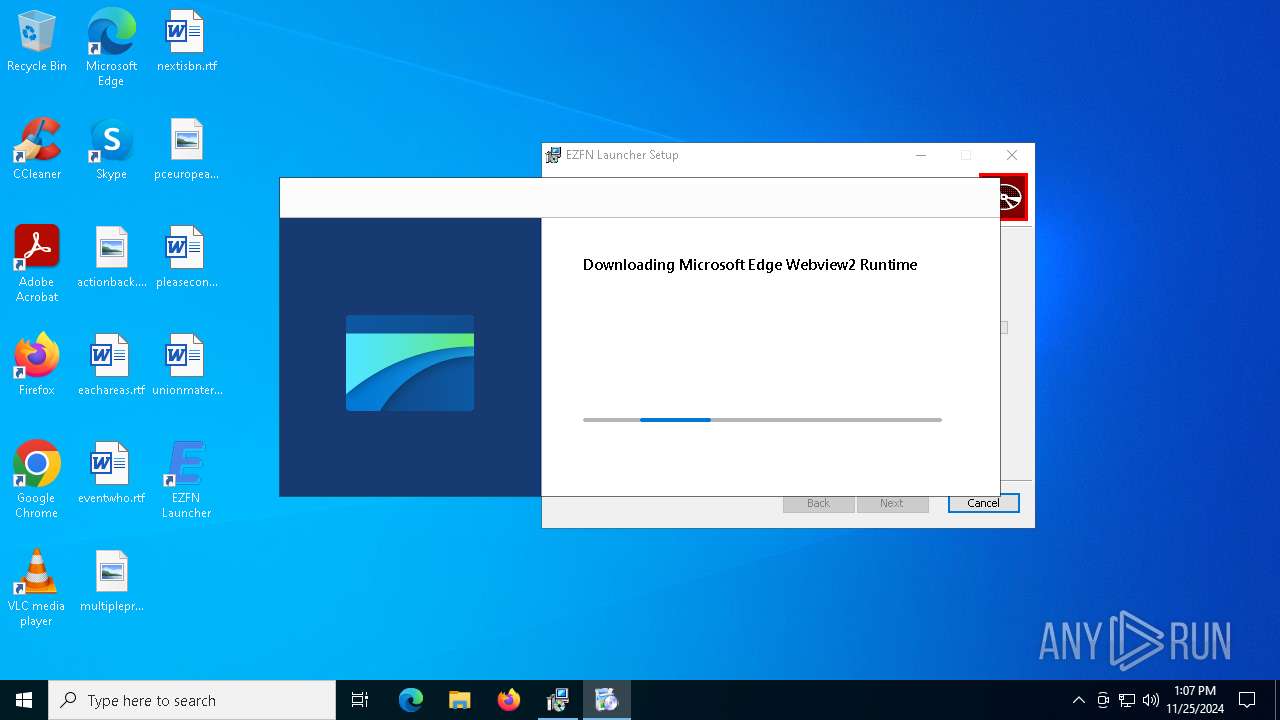The image size is (1280, 720).
Task: Launch the Firefox desktop shortcut
Action: click(x=37, y=365)
